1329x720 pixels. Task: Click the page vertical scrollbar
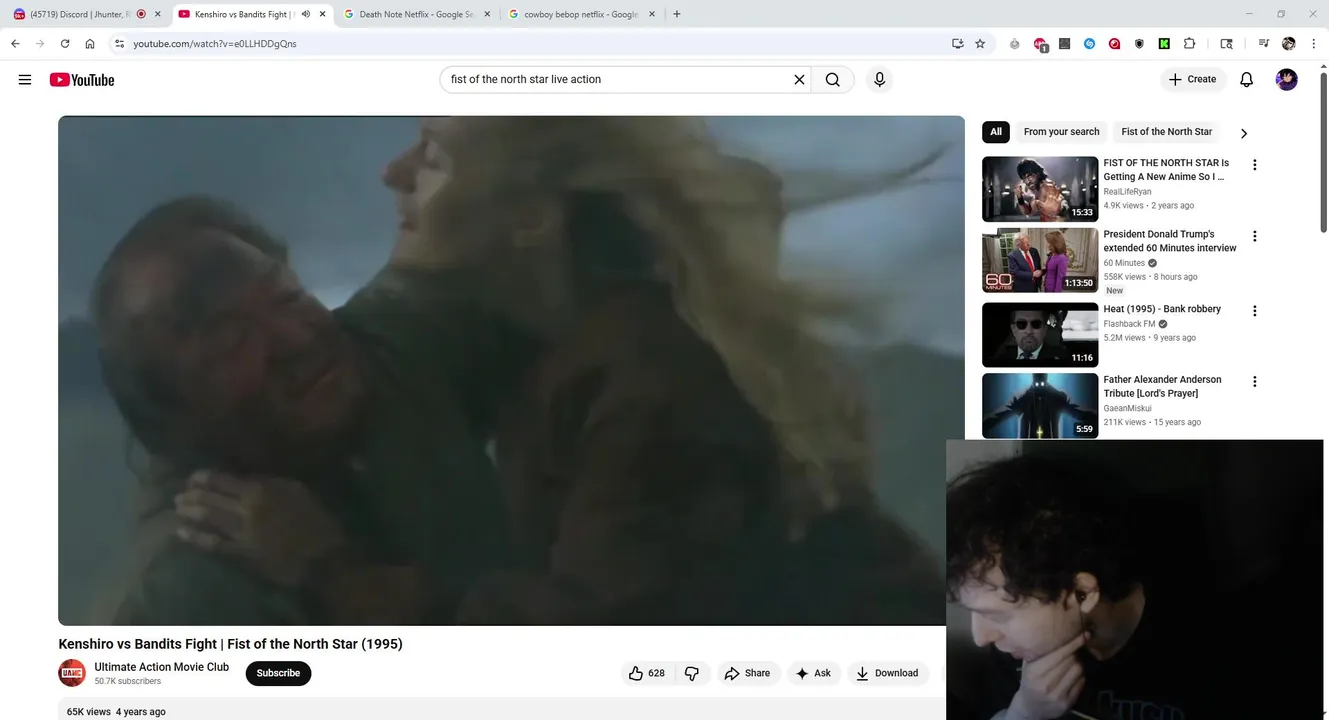click(x=1324, y=155)
